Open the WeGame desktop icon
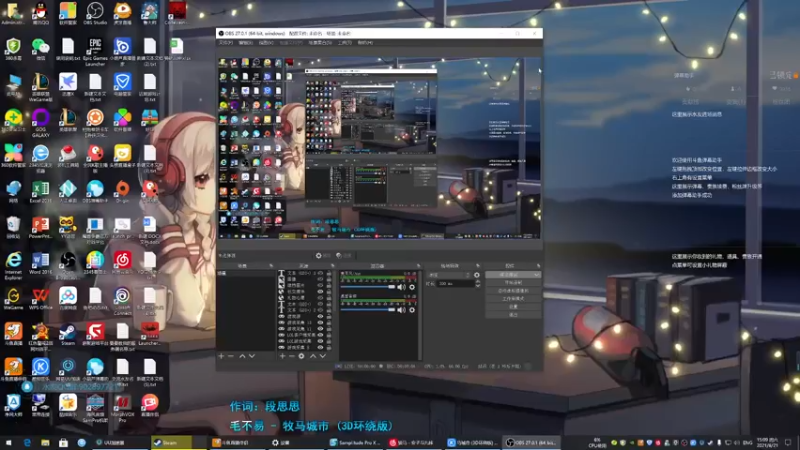 tap(13, 299)
